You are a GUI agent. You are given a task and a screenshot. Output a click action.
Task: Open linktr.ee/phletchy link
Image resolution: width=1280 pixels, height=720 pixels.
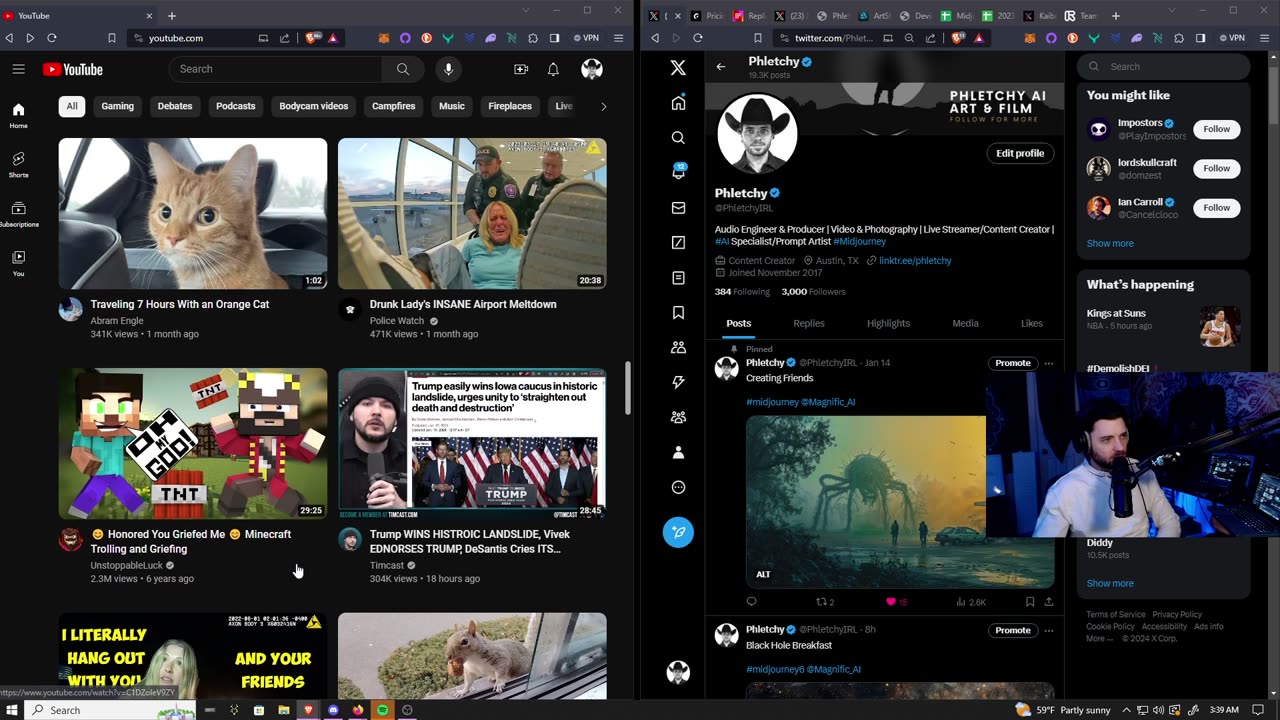pos(915,260)
